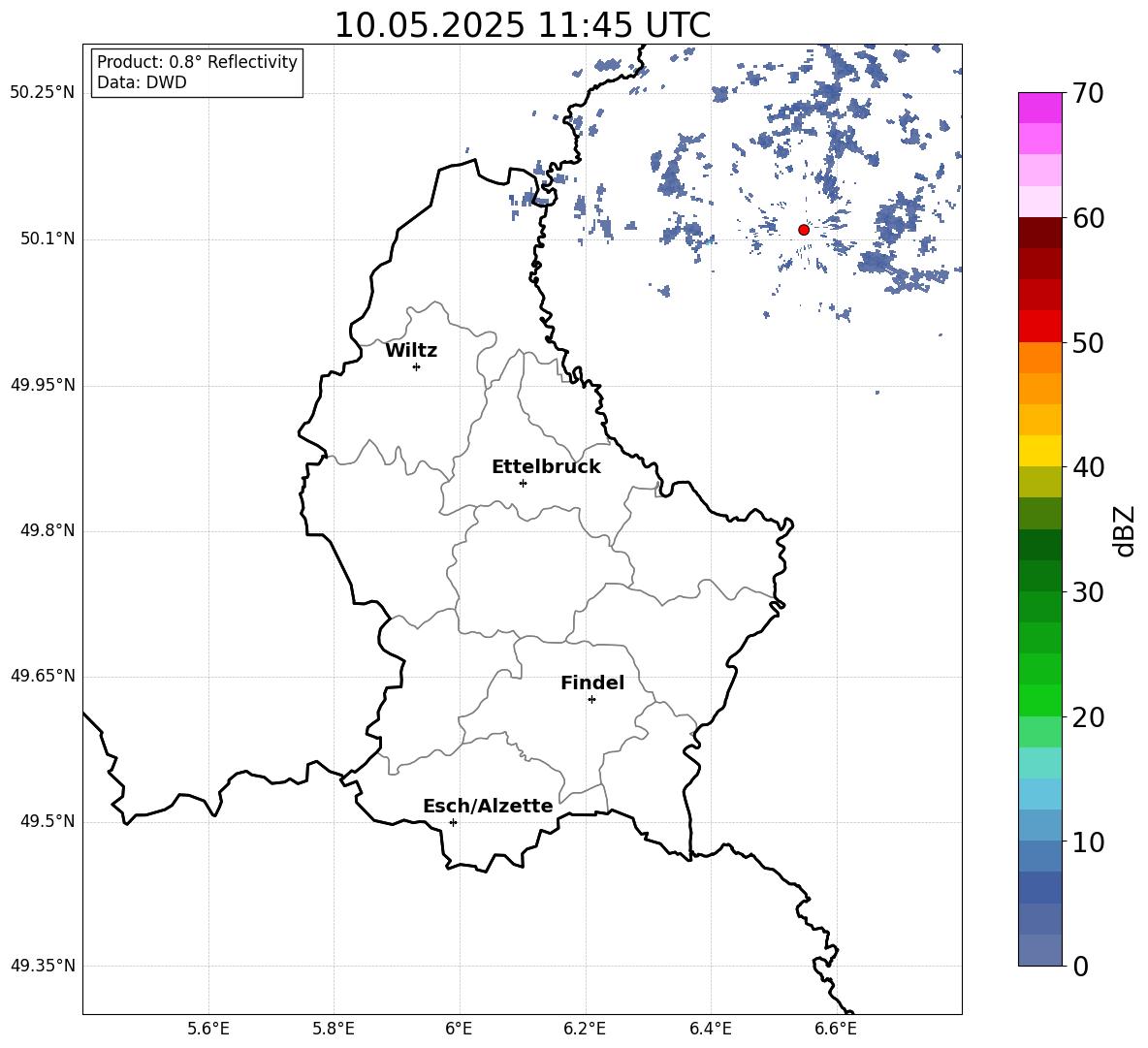The image size is (1148, 1048).
Task: Click the colorbar tick label 20
Action: pos(1088,716)
